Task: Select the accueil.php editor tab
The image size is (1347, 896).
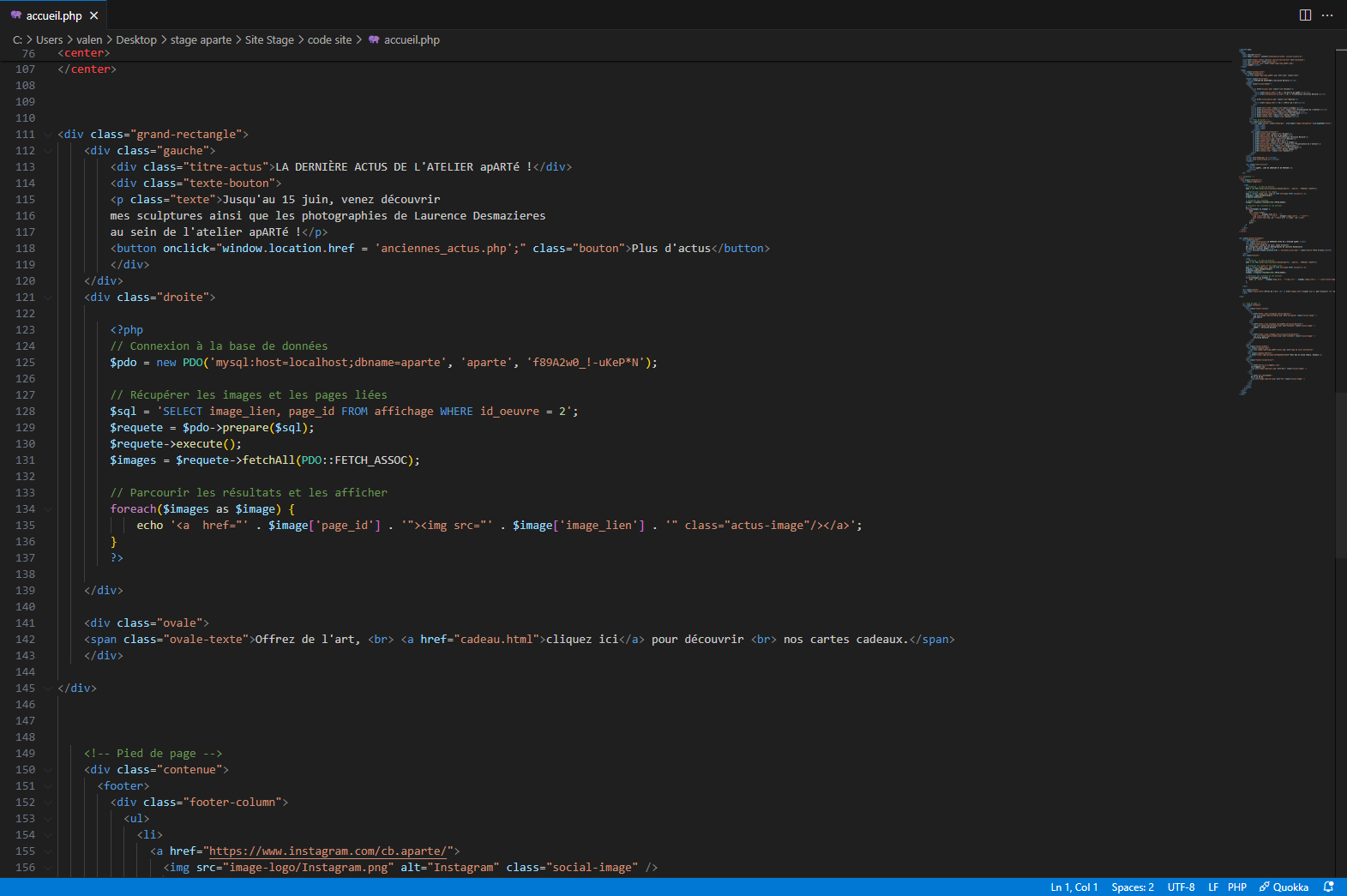Action: pyautogui.click(x=54, y=15)
